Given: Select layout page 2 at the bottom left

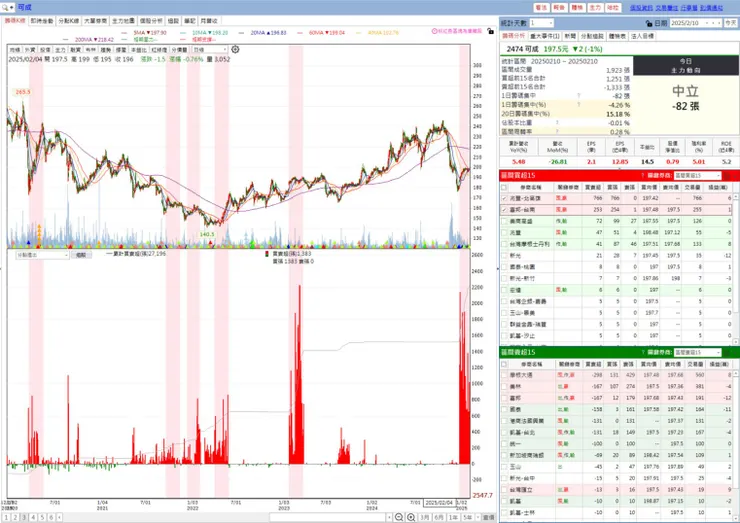Looking at the screenshot, I should pyautogui.click(x=15, y=518).
